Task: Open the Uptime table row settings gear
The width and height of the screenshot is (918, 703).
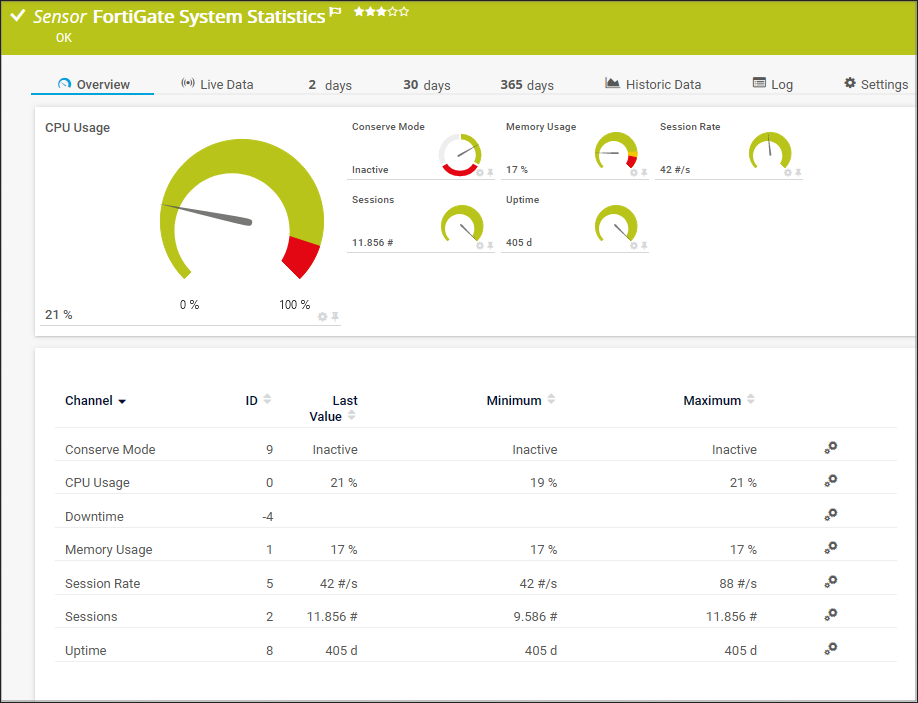Action: click(830, 649)
